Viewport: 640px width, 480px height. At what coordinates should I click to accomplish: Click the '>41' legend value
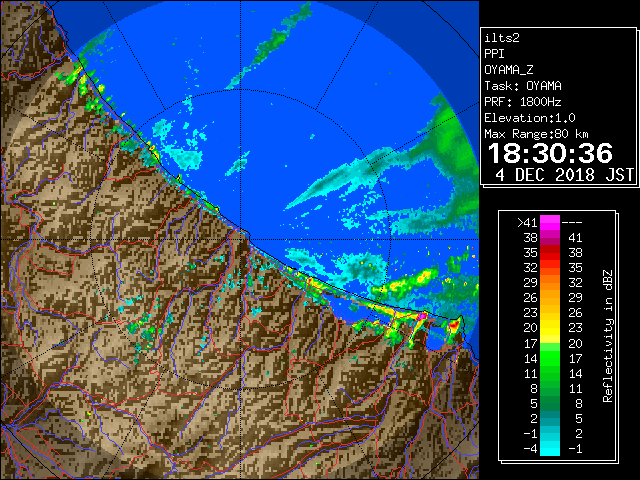527,222
